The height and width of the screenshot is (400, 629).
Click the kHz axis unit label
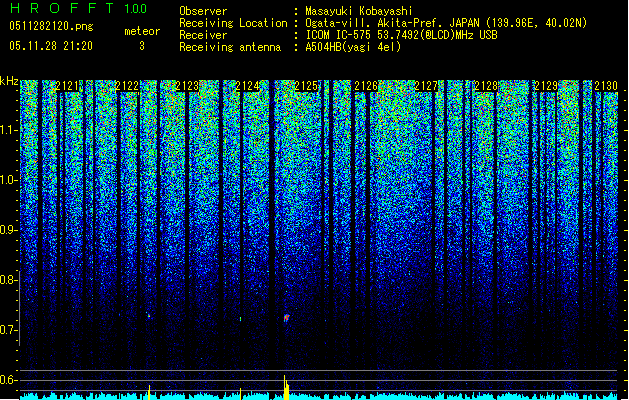point(9,81)
